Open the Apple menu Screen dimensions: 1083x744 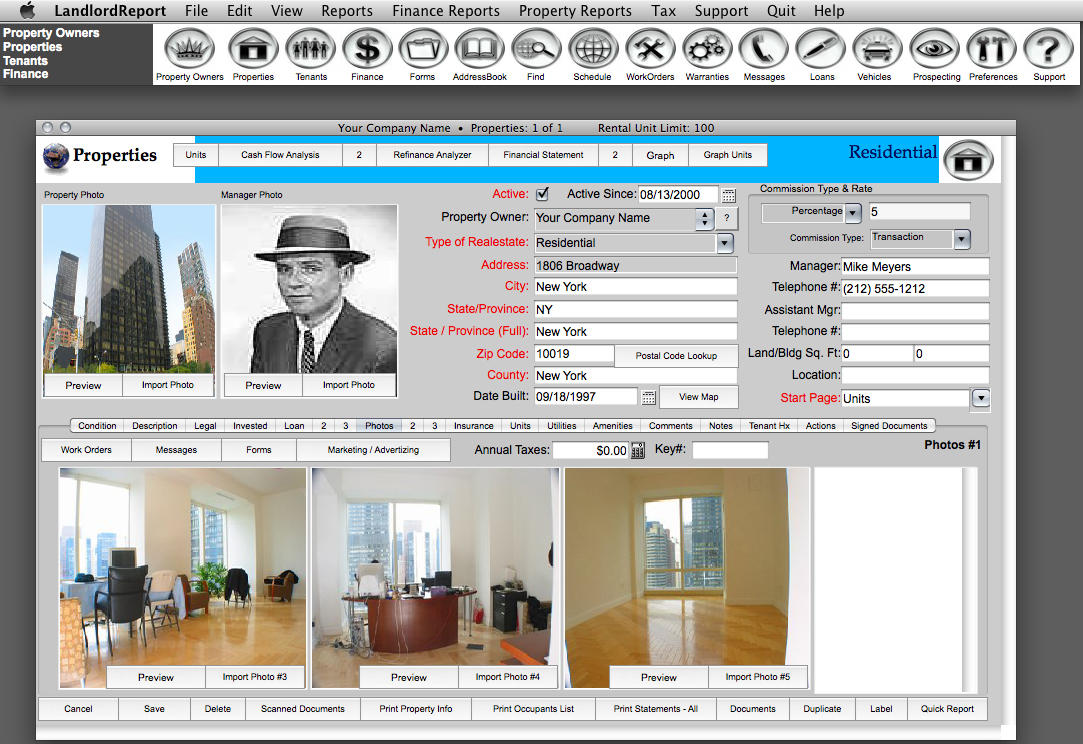[28, 10]
